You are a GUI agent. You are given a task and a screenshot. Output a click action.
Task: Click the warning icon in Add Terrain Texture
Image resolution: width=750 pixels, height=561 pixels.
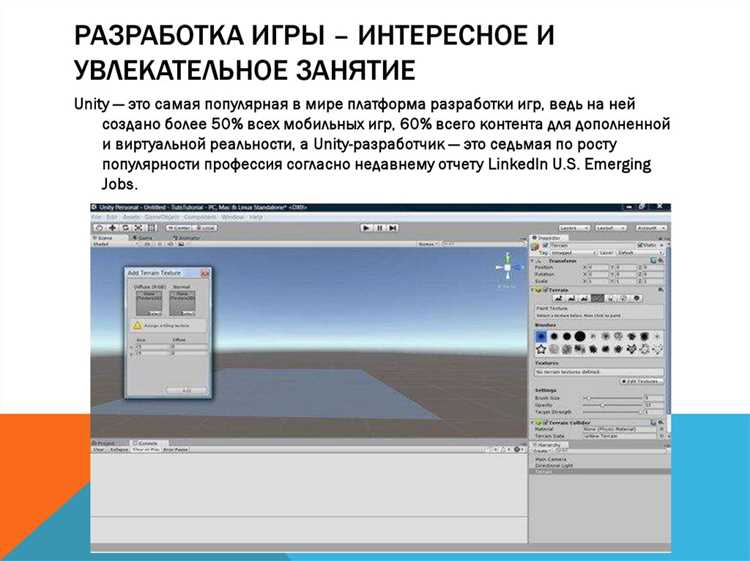pyautogui.click(x=137, y=325)
